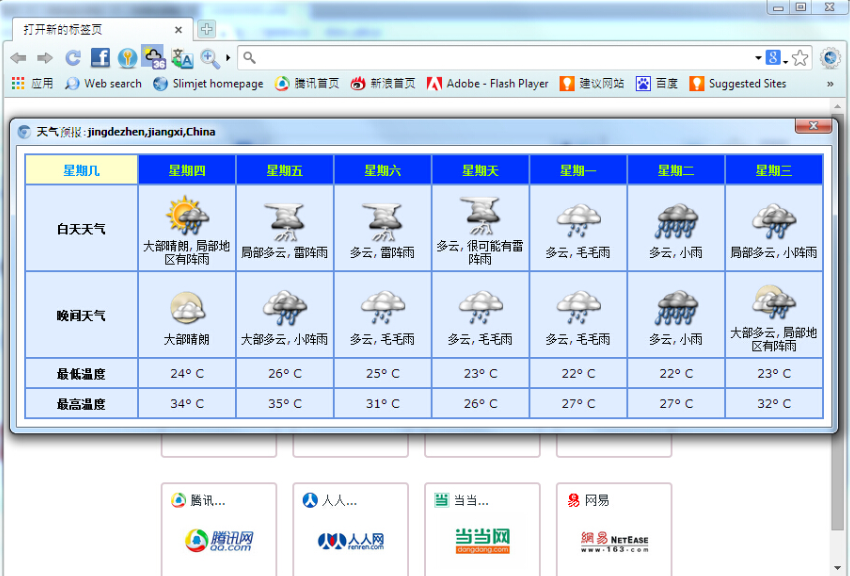
Task: Click in the address bar input field
Action: click(x=500, y=58)
